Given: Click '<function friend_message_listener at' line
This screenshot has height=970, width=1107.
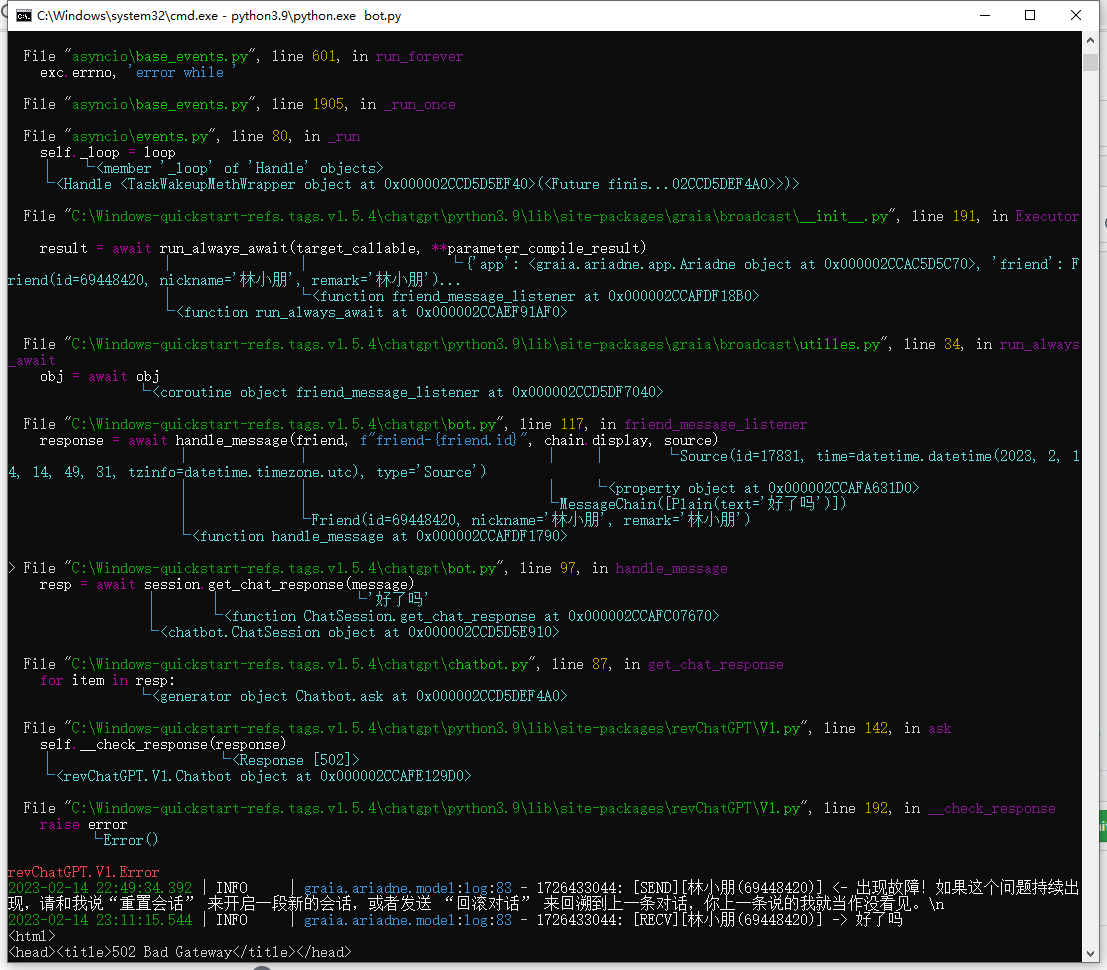Looking at the screenshot, I should click(535, 297).
